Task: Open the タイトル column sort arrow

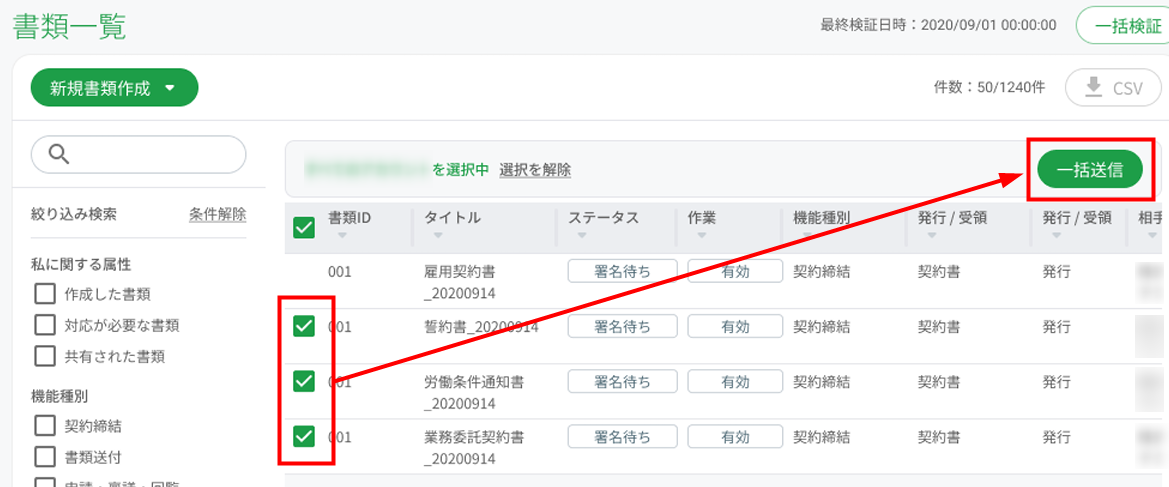Action: (438, 236)
